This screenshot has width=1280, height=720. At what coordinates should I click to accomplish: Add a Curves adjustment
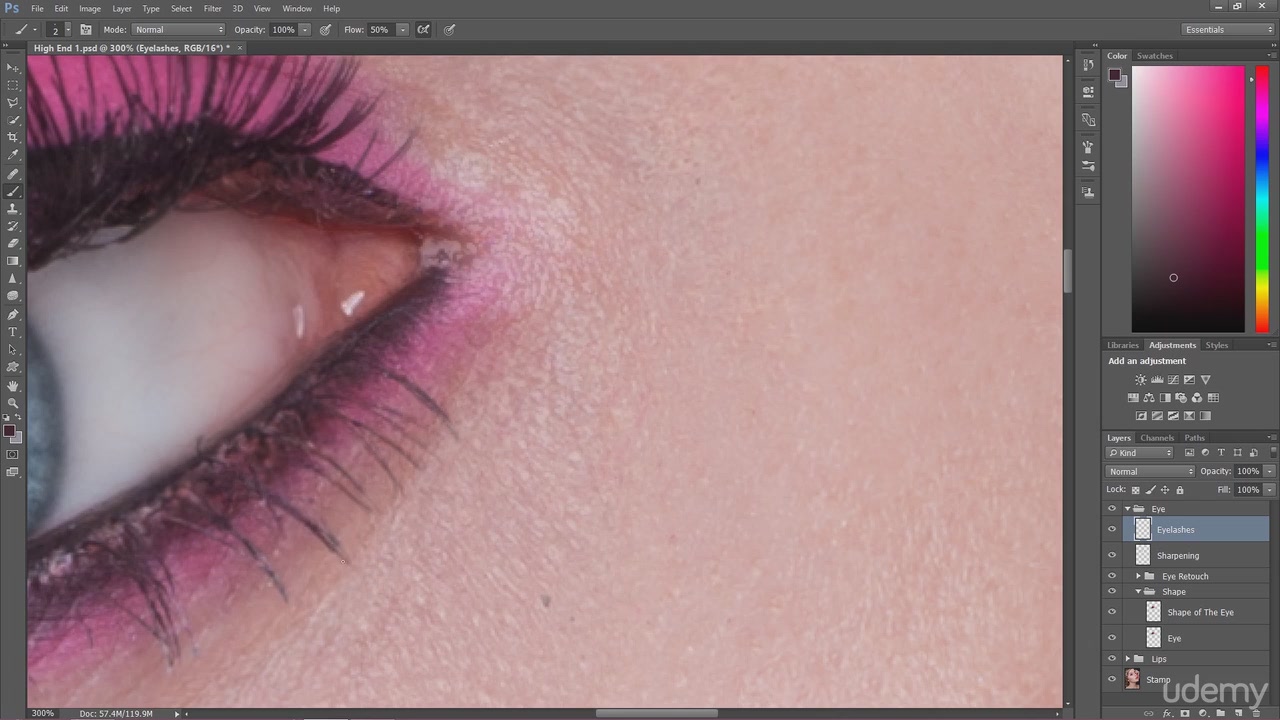coord(1173,380)
